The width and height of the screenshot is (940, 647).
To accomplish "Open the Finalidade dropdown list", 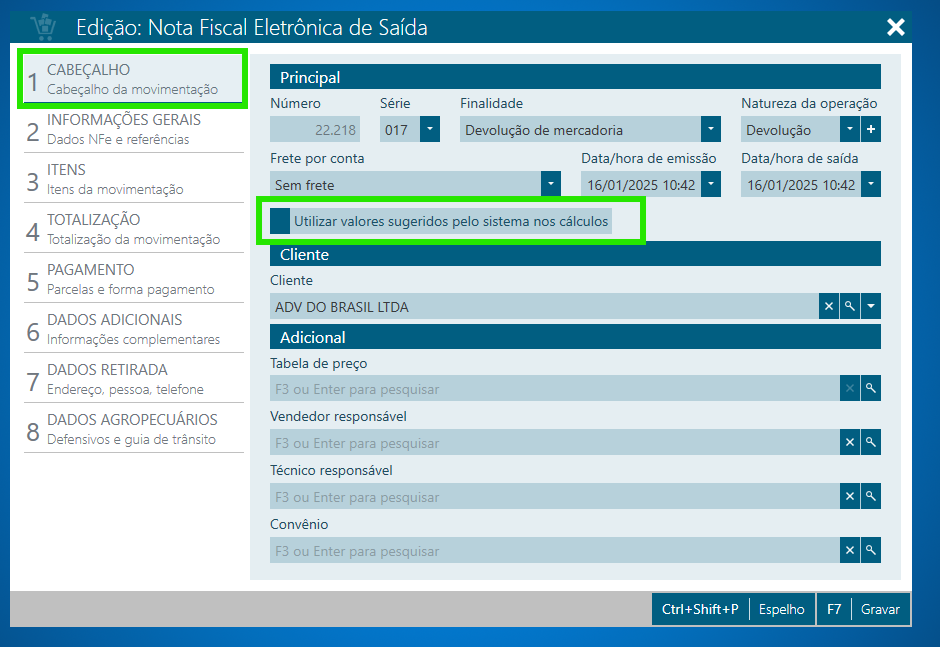I will click(x=711, y=130).
